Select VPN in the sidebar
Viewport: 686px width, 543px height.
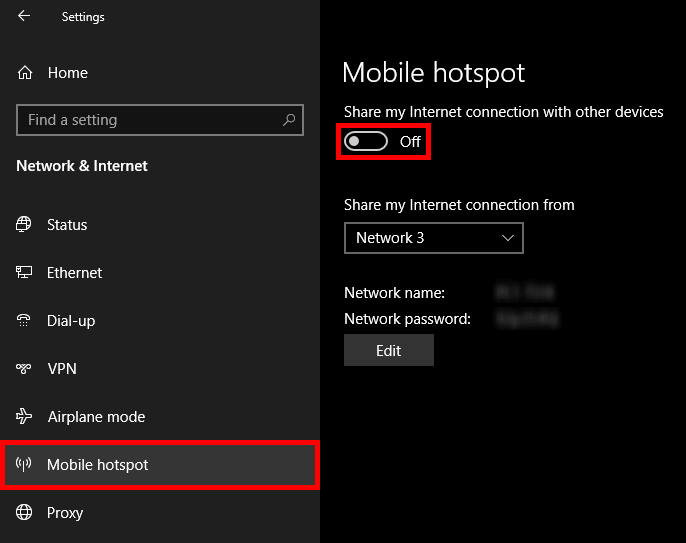(160, 368)
